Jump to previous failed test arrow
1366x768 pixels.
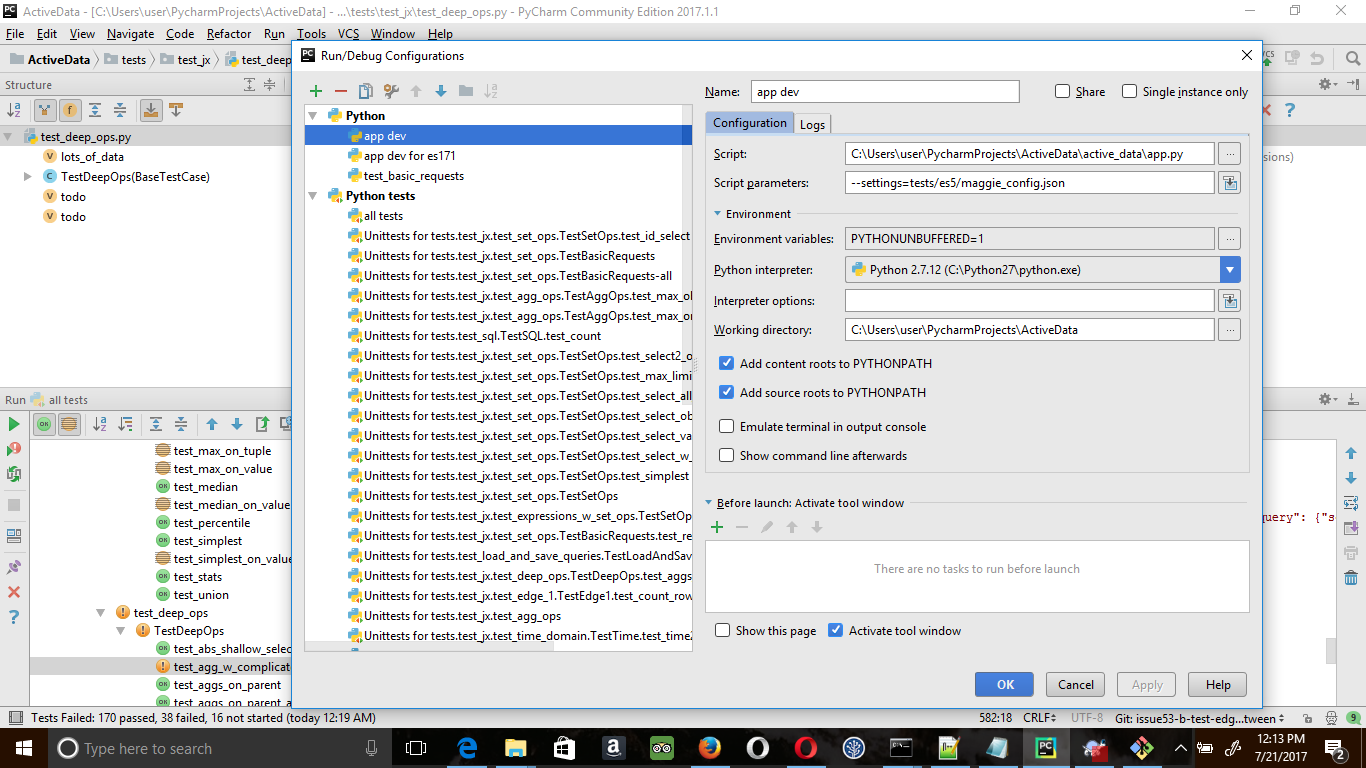pos(212,424)
